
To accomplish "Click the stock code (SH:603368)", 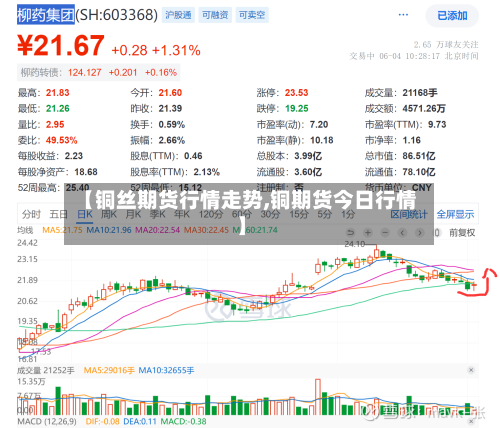I will click(117, 15).
